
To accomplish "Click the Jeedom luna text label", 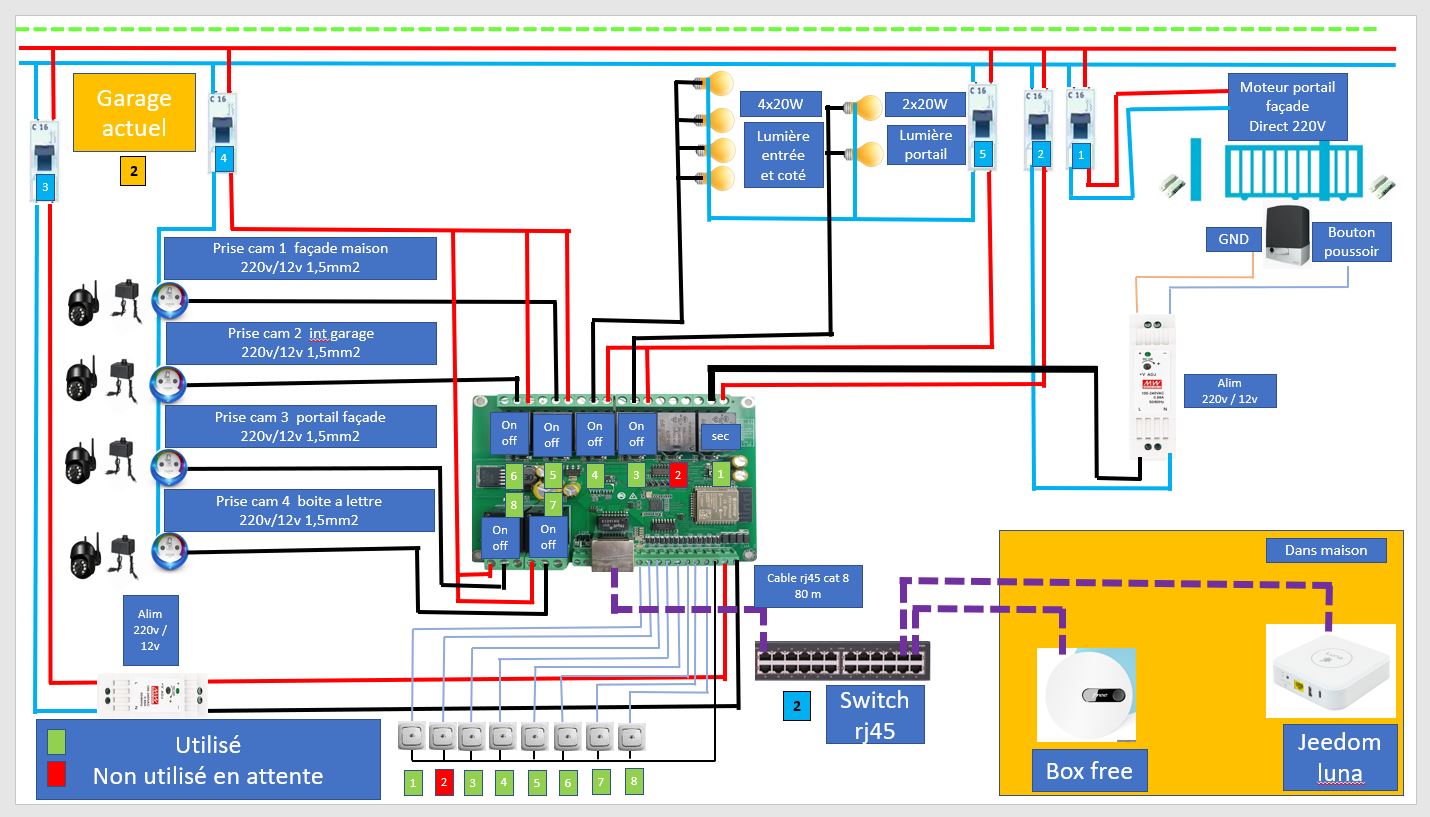I will pos(1339,757).
